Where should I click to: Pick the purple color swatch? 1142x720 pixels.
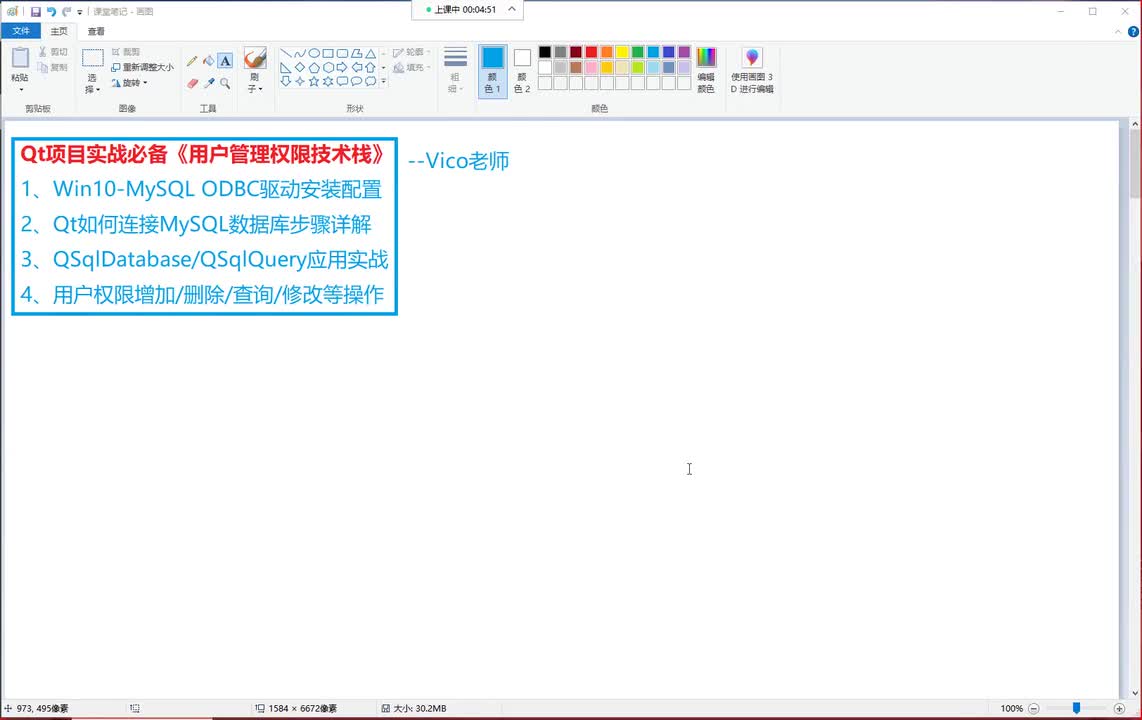(684, 52)
